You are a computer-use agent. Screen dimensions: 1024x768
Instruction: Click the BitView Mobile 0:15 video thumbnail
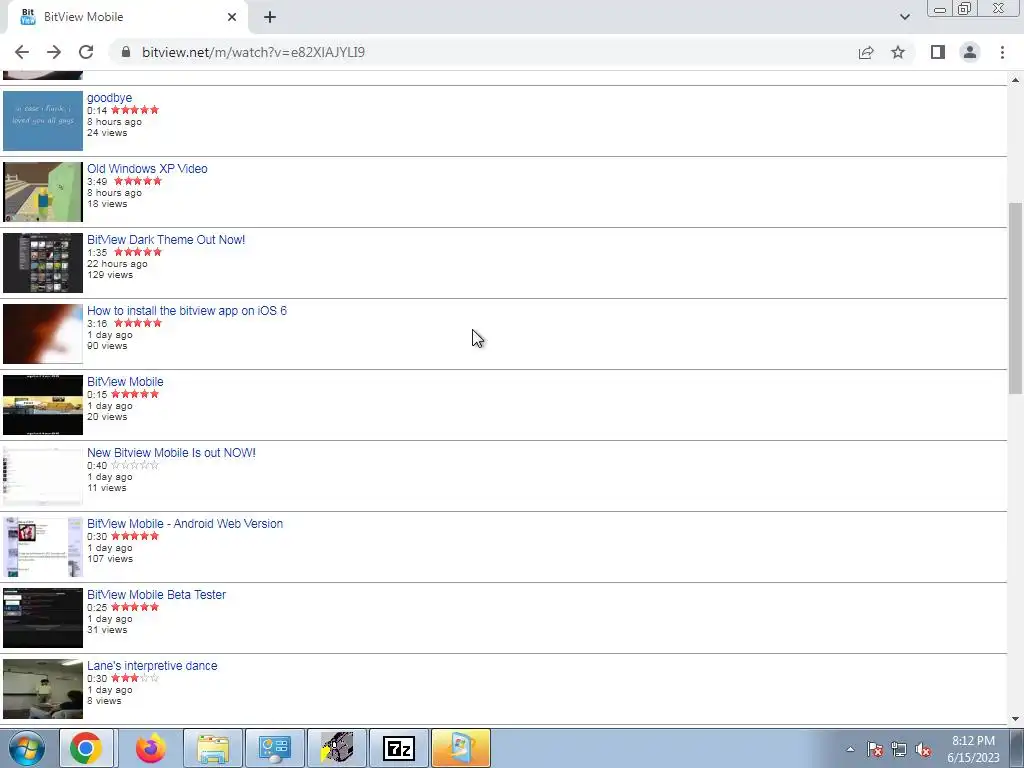tap(43, 405)
